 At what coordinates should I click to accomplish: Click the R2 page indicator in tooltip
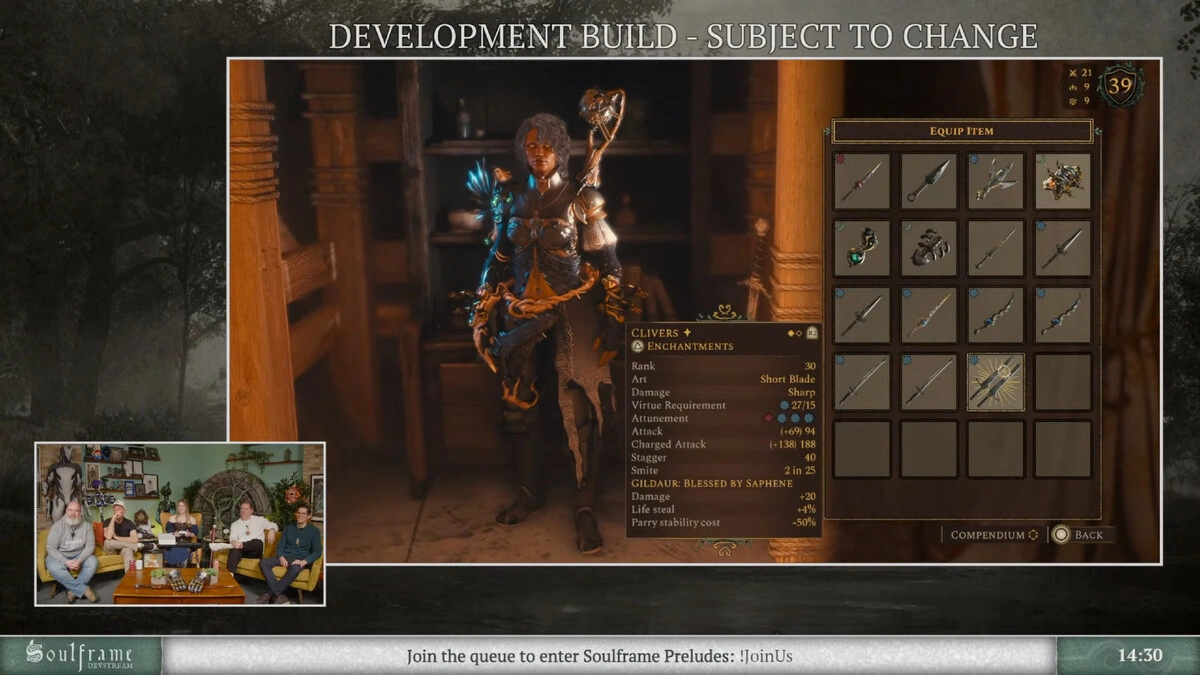[813, 333]
